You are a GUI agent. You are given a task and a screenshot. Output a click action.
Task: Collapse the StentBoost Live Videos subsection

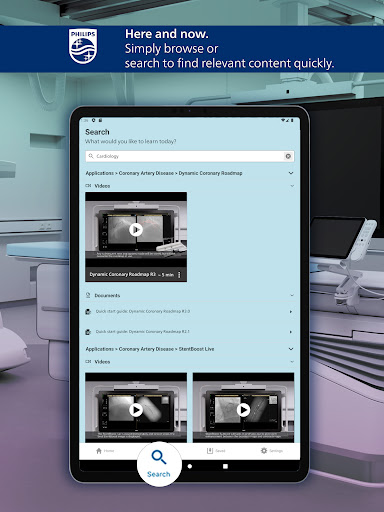coord(292,362)
